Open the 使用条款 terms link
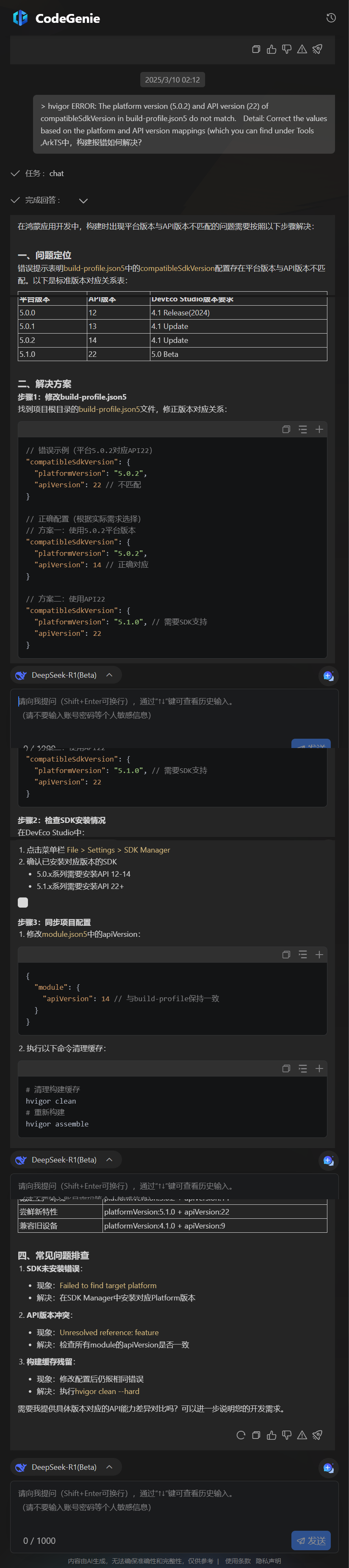Viewport: 349px width, 1568px height. tap(238, 1561)
